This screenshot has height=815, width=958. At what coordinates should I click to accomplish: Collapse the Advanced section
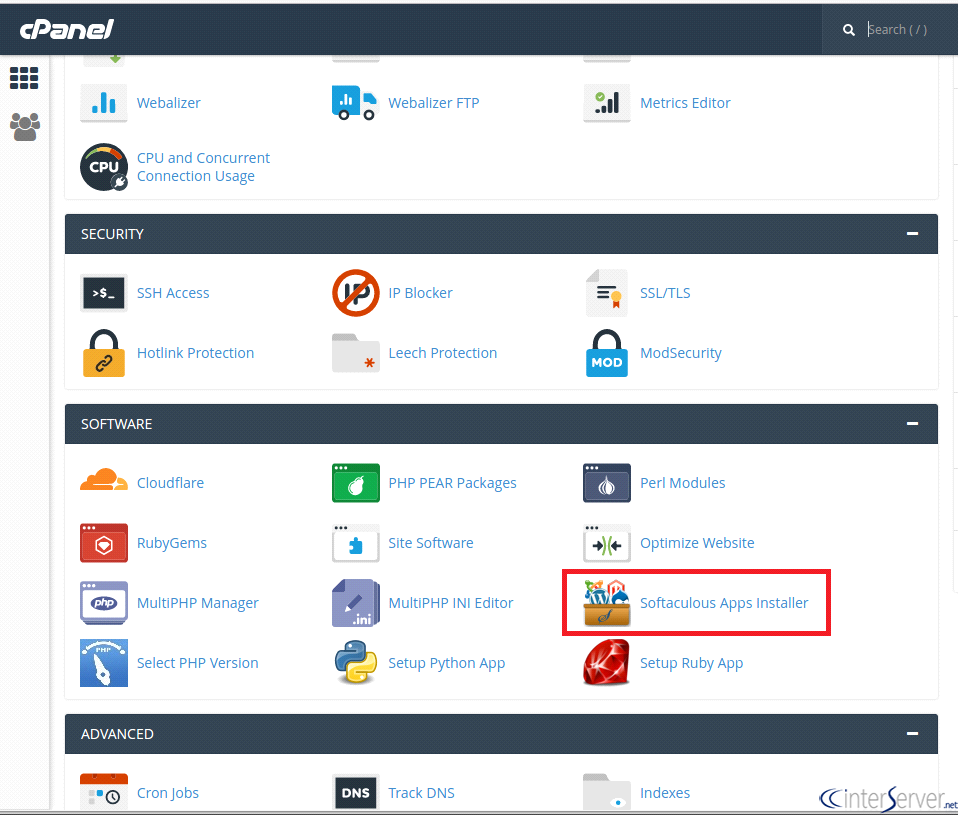pyautogui.click(x=912, y=733)
